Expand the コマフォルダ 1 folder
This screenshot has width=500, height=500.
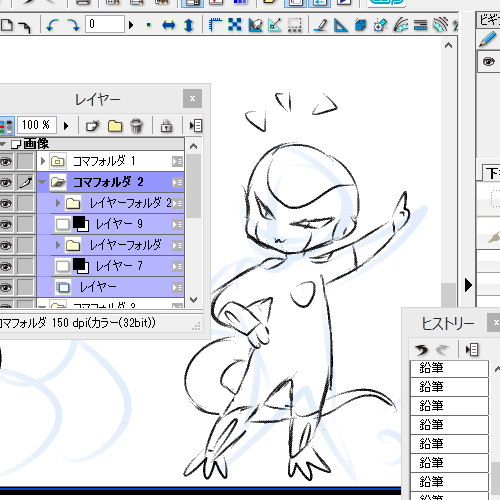43,161
